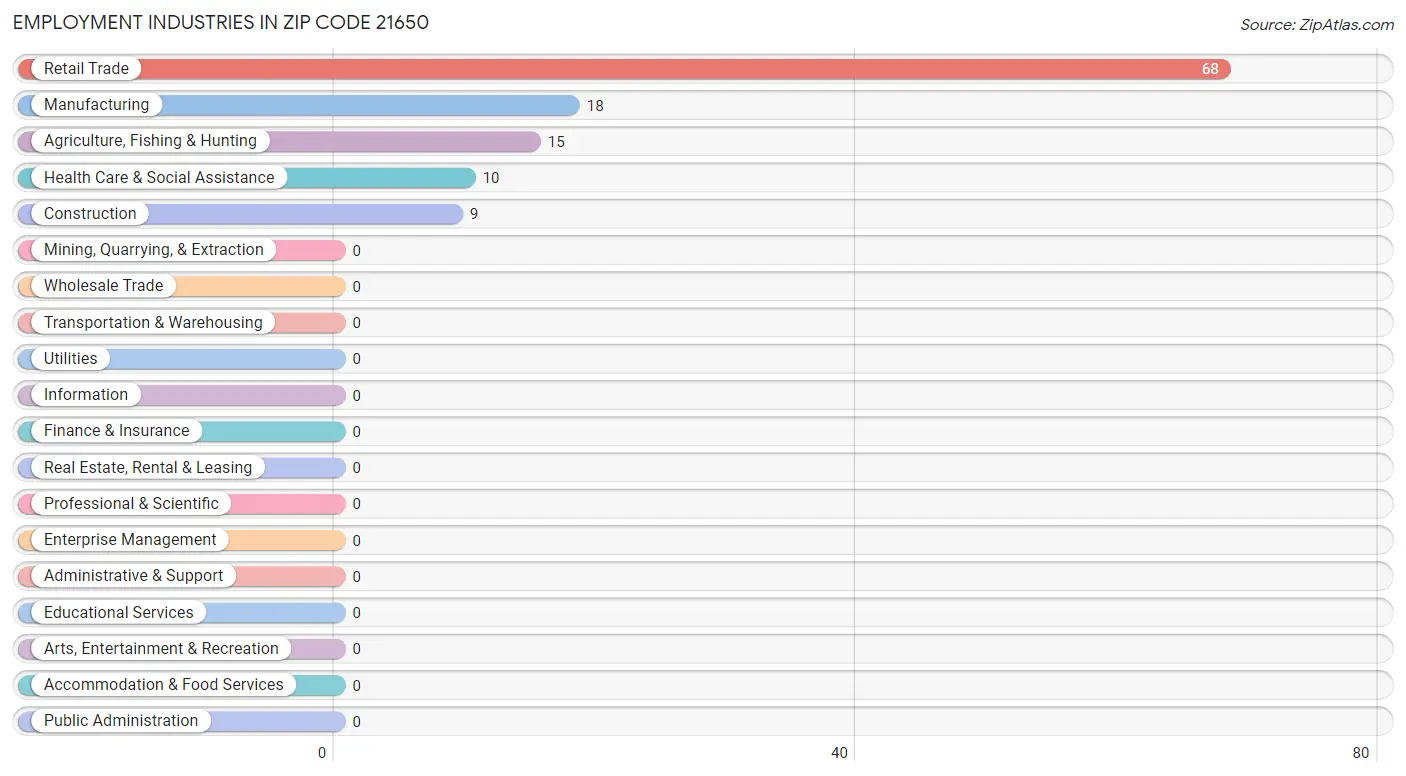Select Accommodation & Food Services label
This screenshot has width=1406, height=776.
tap(164, 685)
